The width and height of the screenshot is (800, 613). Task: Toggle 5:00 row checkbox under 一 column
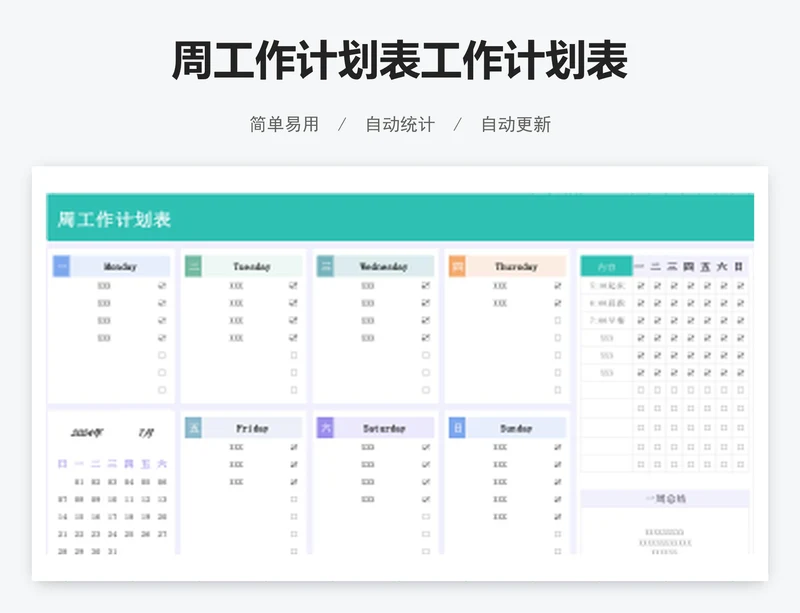click(x=641, y=286)
